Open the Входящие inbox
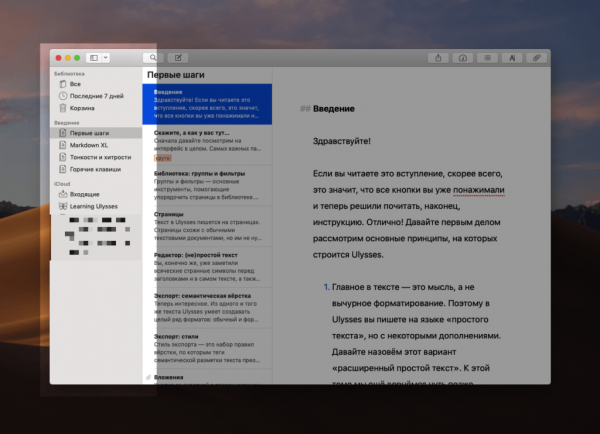 click(96, 194)
